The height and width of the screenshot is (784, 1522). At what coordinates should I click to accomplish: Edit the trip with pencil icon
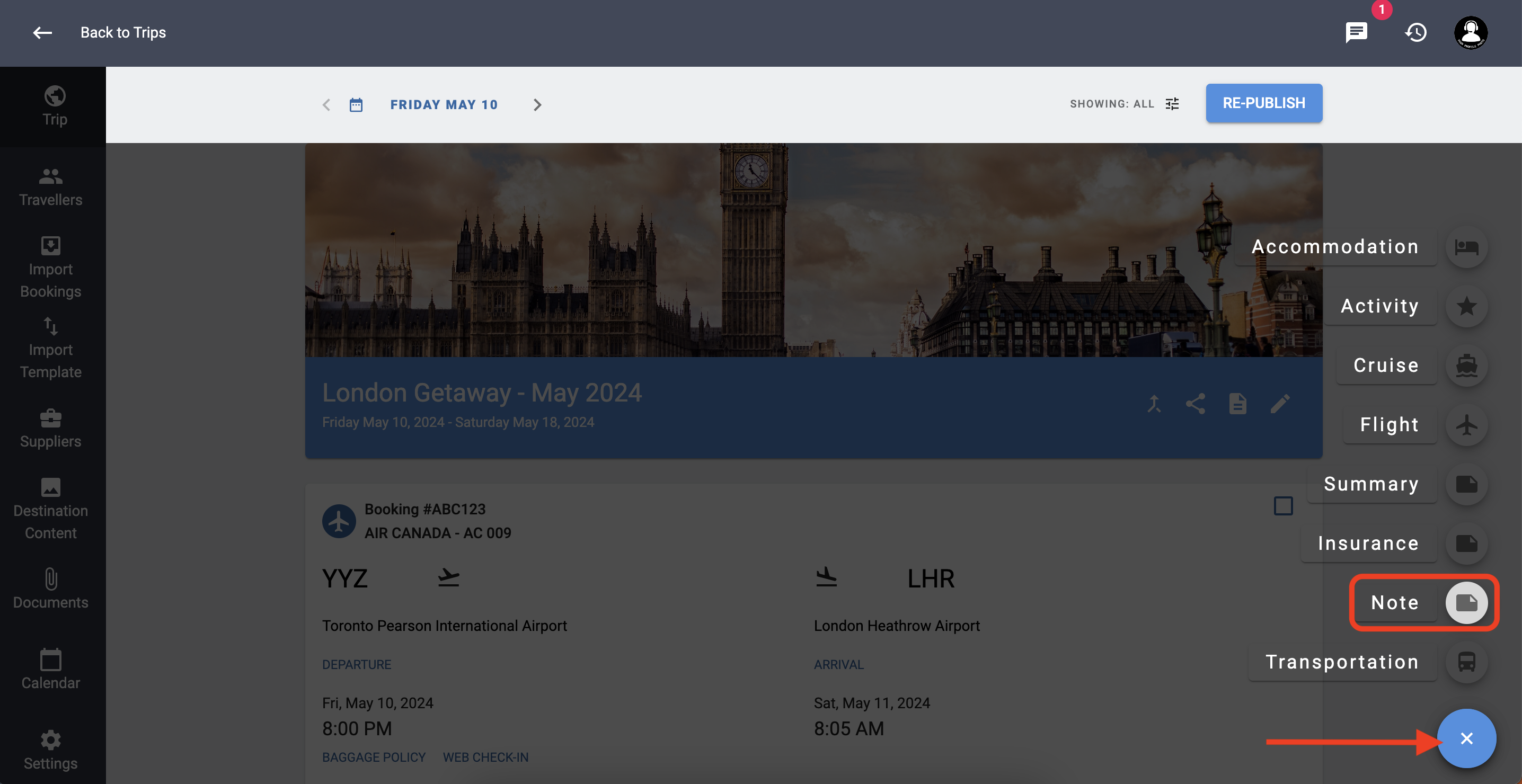point(1280,404)
